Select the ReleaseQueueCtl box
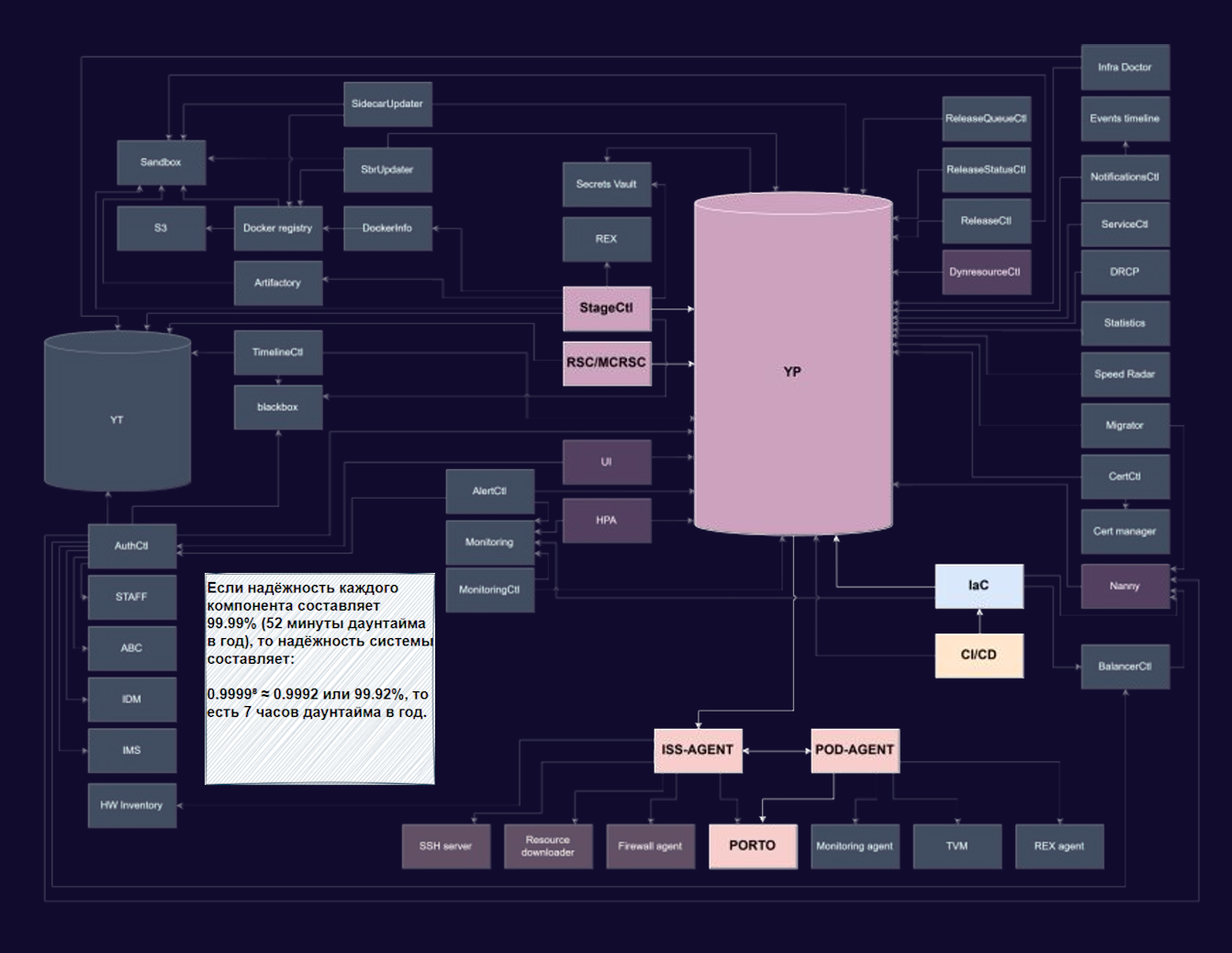 pyautogui.click(x=986, y=118)
